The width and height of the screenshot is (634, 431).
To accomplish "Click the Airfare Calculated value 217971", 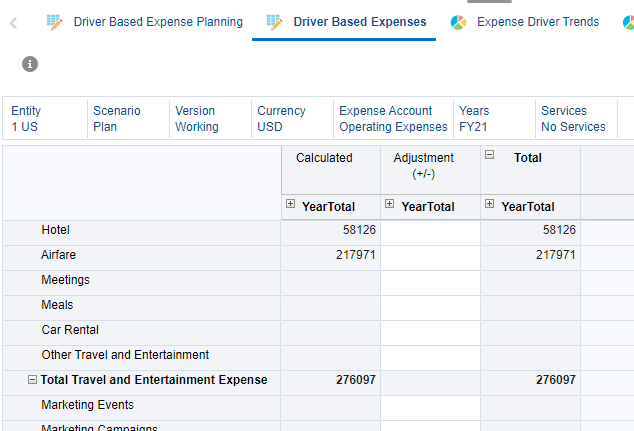I will 355,255.
